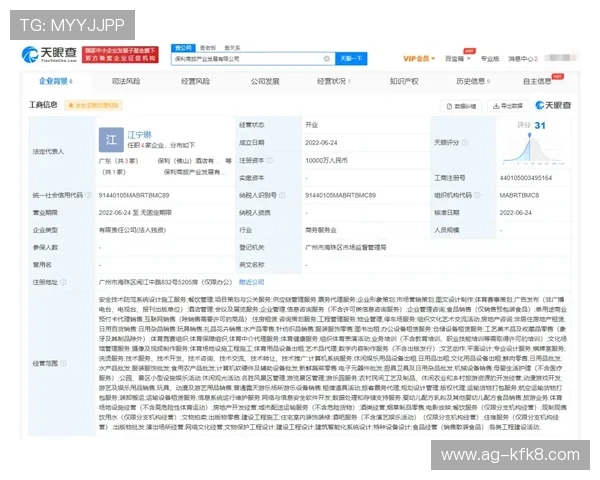Click the 导出数据 export button
The height and width of the screenshot is (480, 600).
coord(508,106)
